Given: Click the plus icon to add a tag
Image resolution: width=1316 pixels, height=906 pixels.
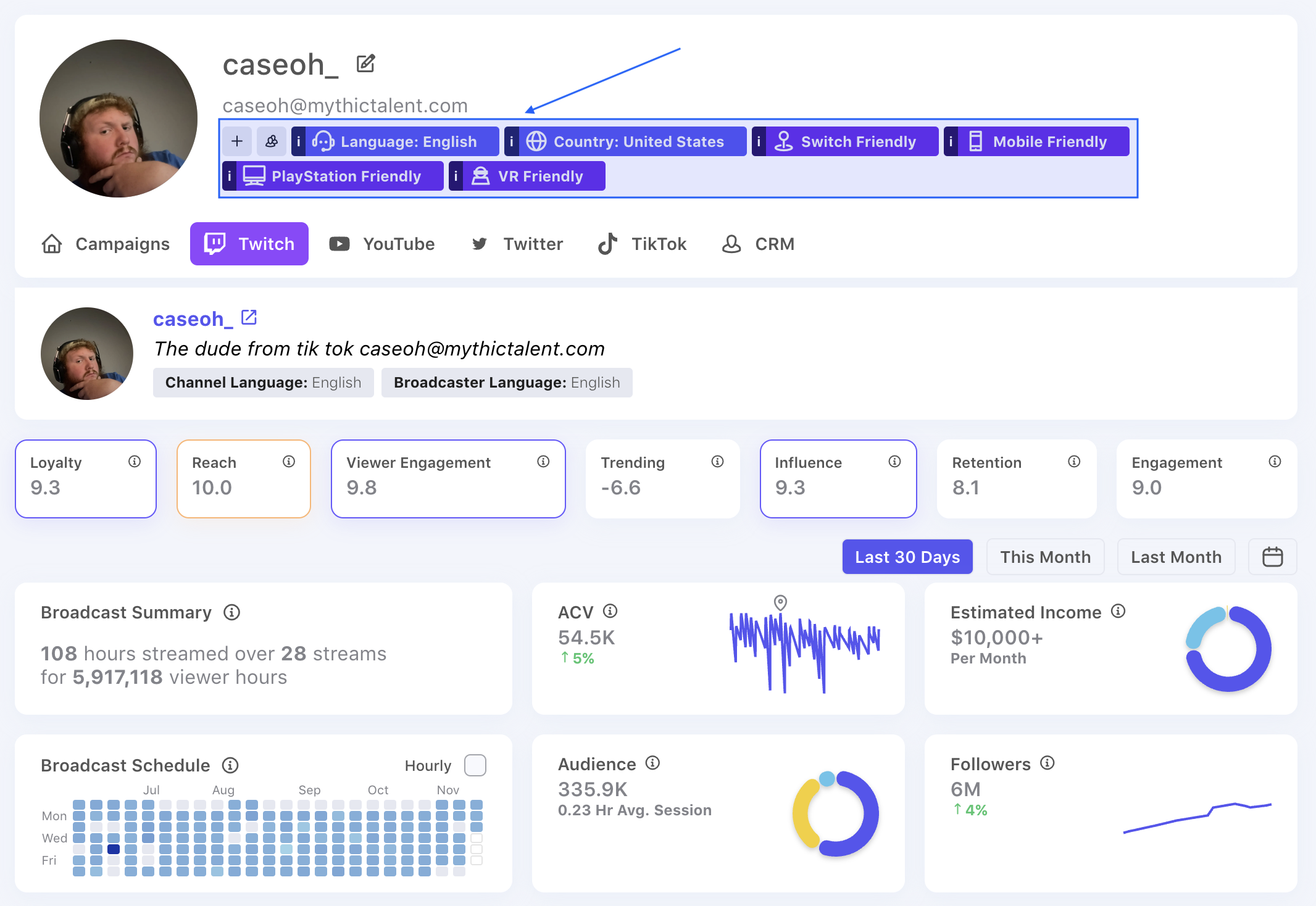Looking at the screenshot, I should pos(237,141).
